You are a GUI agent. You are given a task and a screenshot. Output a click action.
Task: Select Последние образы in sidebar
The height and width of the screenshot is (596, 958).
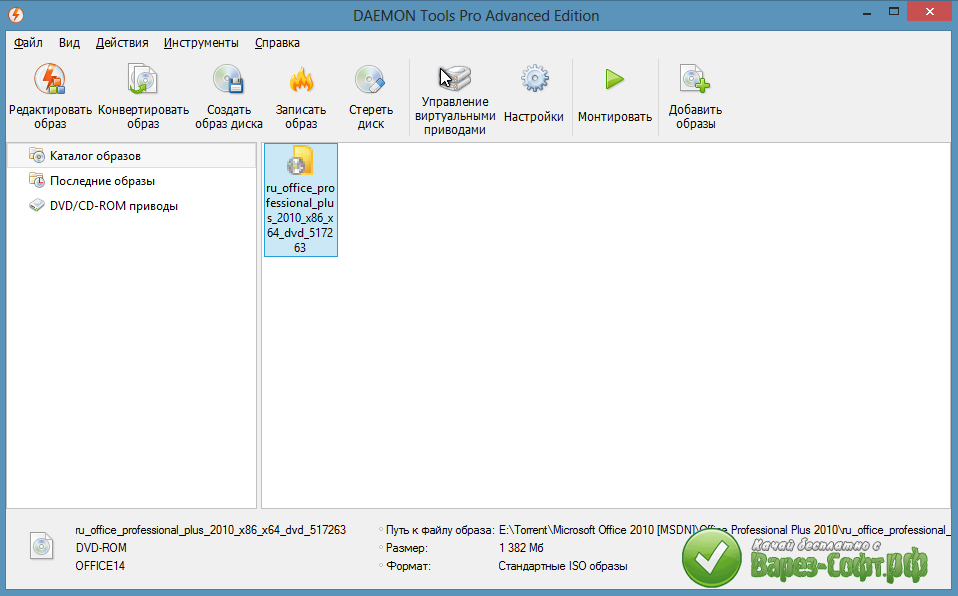click(x=102, y=181)
